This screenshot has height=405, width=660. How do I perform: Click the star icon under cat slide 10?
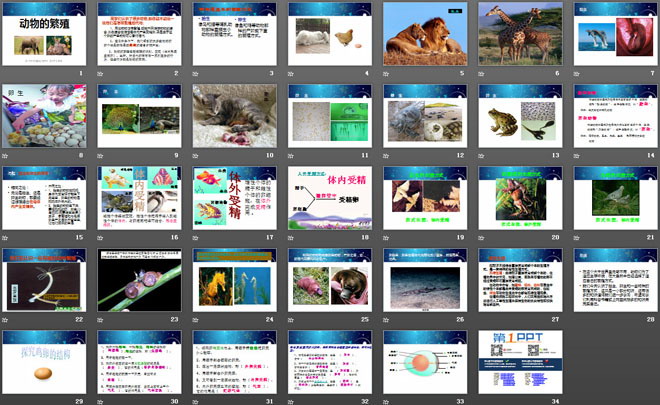194,156
